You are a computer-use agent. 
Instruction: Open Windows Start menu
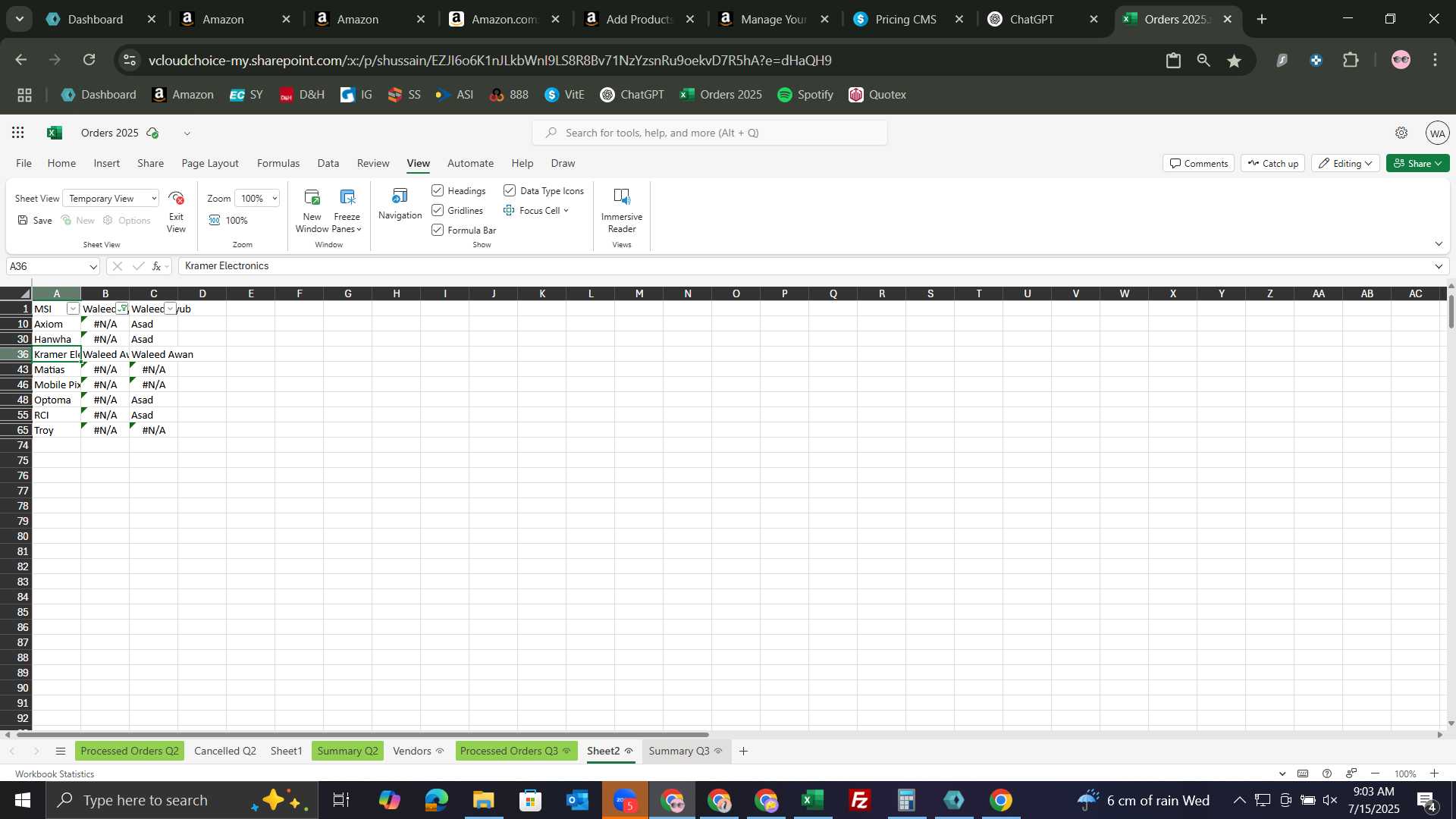pyautogui.click(x=22, y=800)
